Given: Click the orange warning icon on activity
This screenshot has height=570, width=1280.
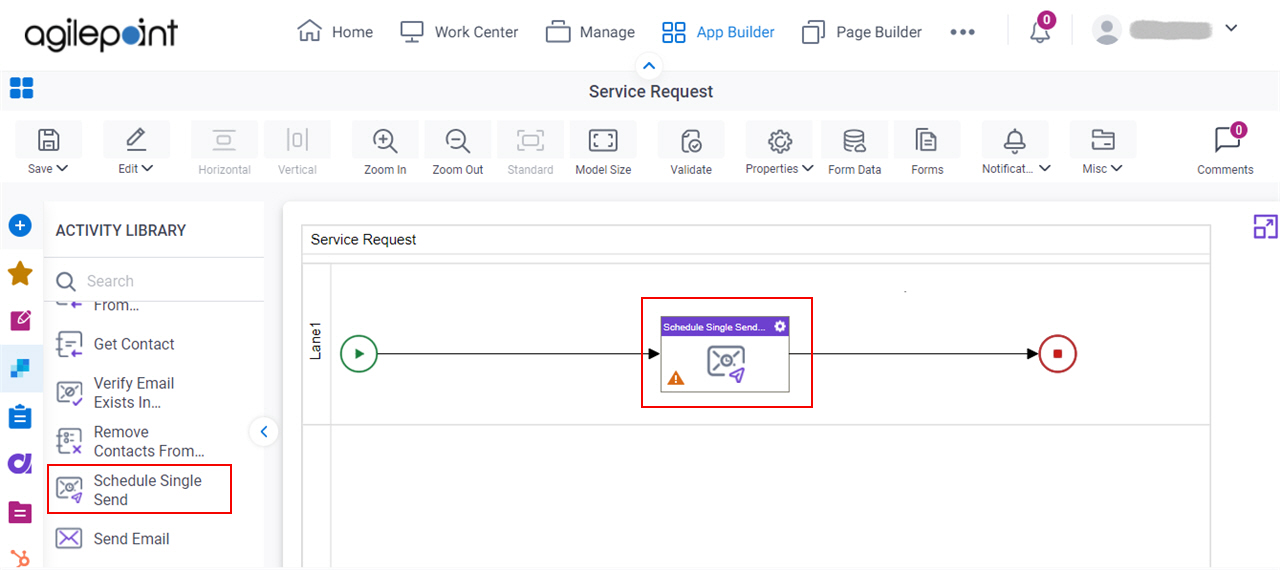Looking at the screenshot, I should [676, 378].
